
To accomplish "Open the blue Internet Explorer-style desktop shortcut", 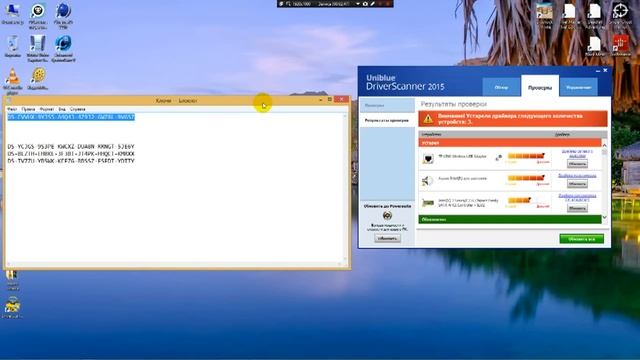I will click(63, 44).
